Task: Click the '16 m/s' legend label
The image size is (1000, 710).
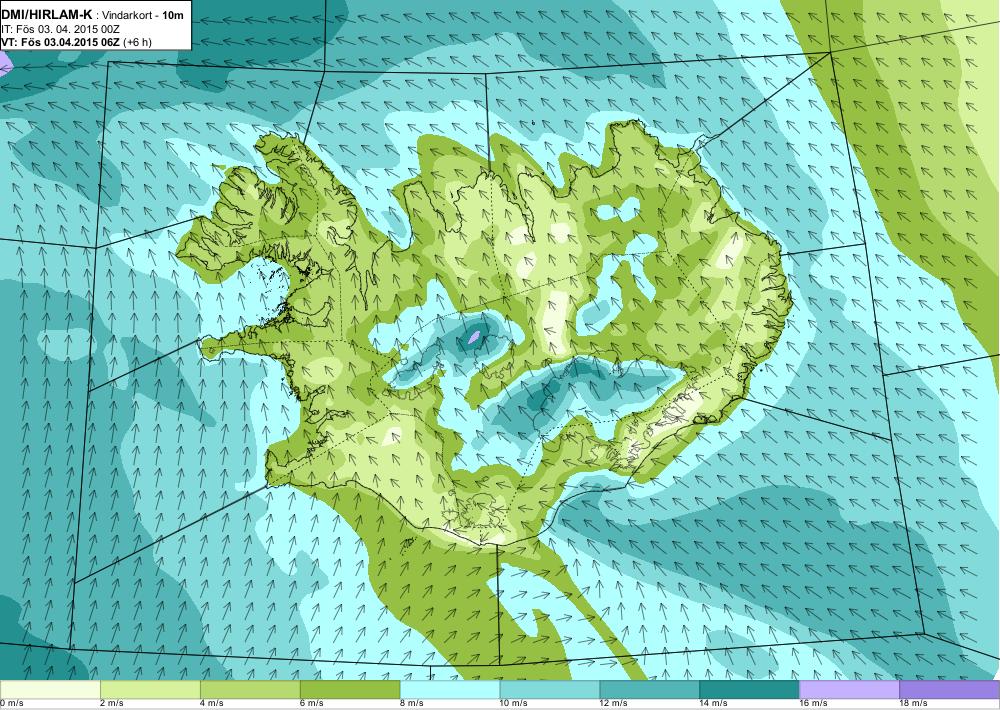Action: tap(814, 704)
